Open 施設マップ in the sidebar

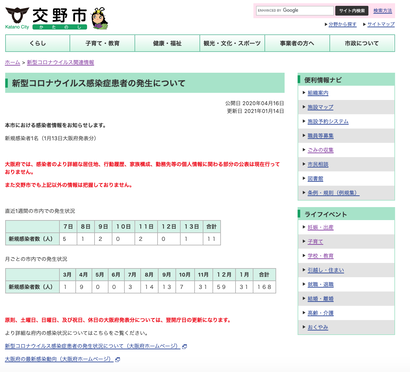pos(320,107)
